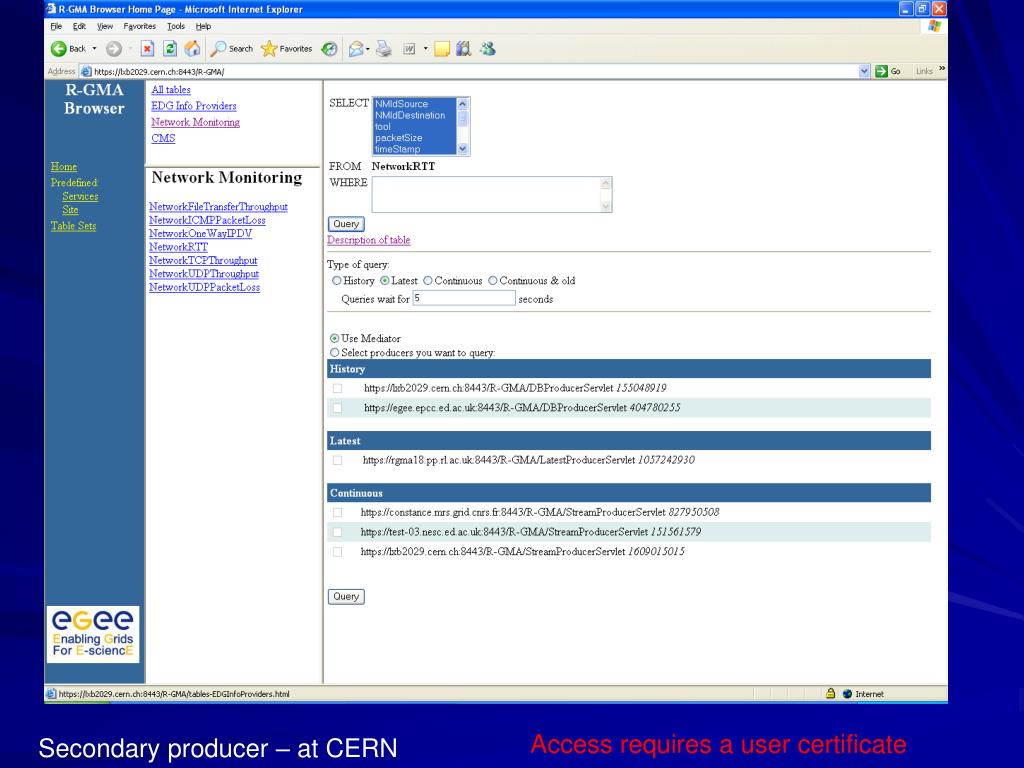Image resolution: width=1024 pixels, height=768 pixels.
Task: Click the Back navigation arrow
Action: [x=59, y=49]
